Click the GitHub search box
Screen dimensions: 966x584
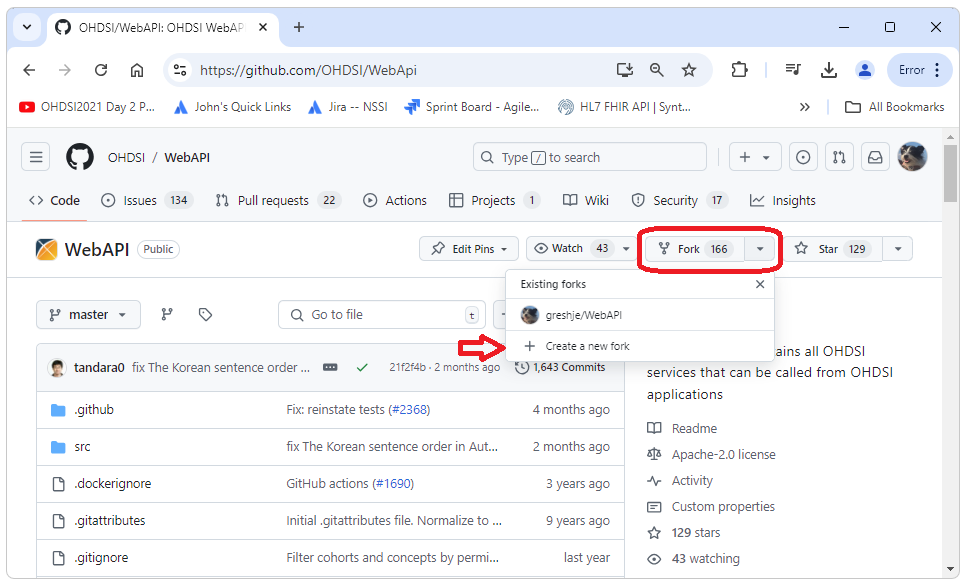click(x=590, y=157)
